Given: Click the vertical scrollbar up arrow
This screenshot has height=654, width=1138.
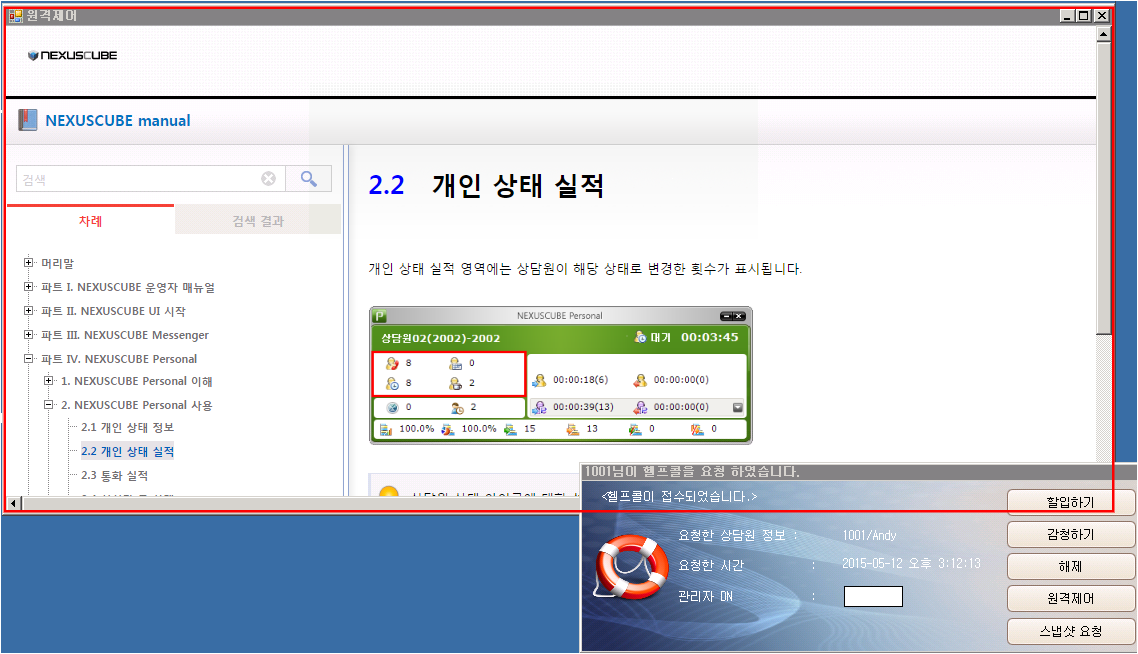Looking at the screenshot, I should click(1103, 33).
